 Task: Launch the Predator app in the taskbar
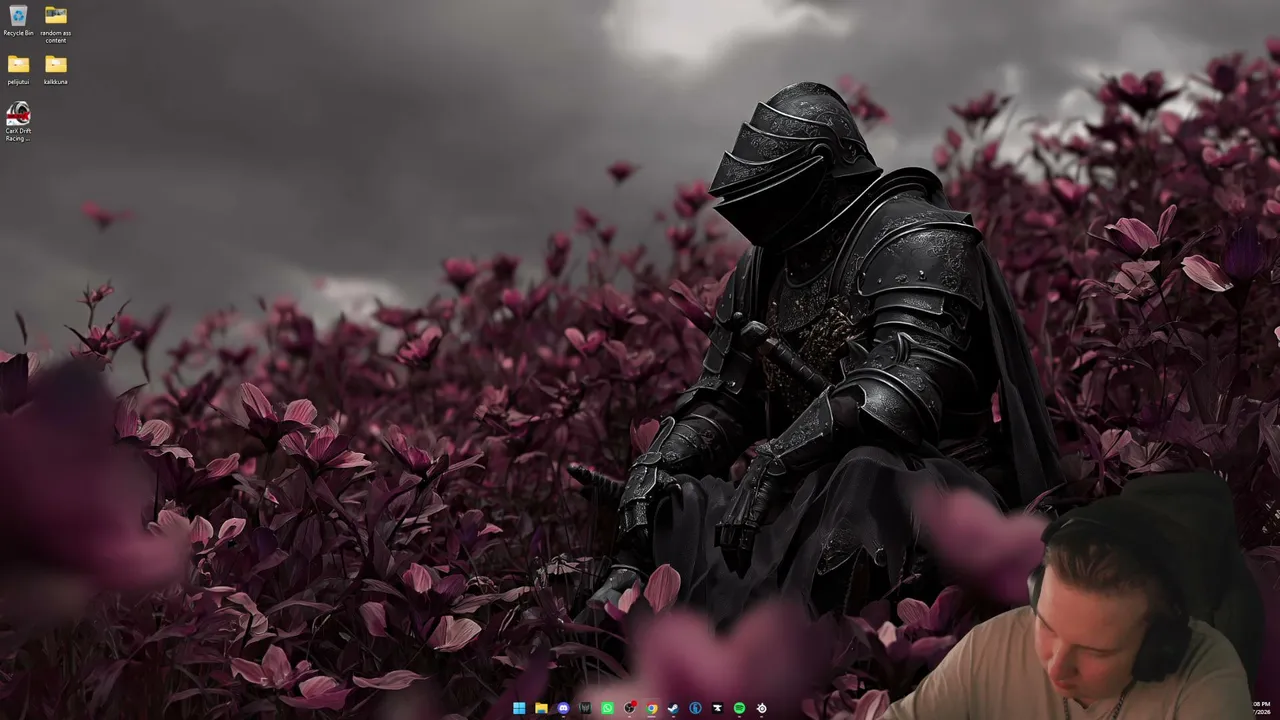pos(585,708)
